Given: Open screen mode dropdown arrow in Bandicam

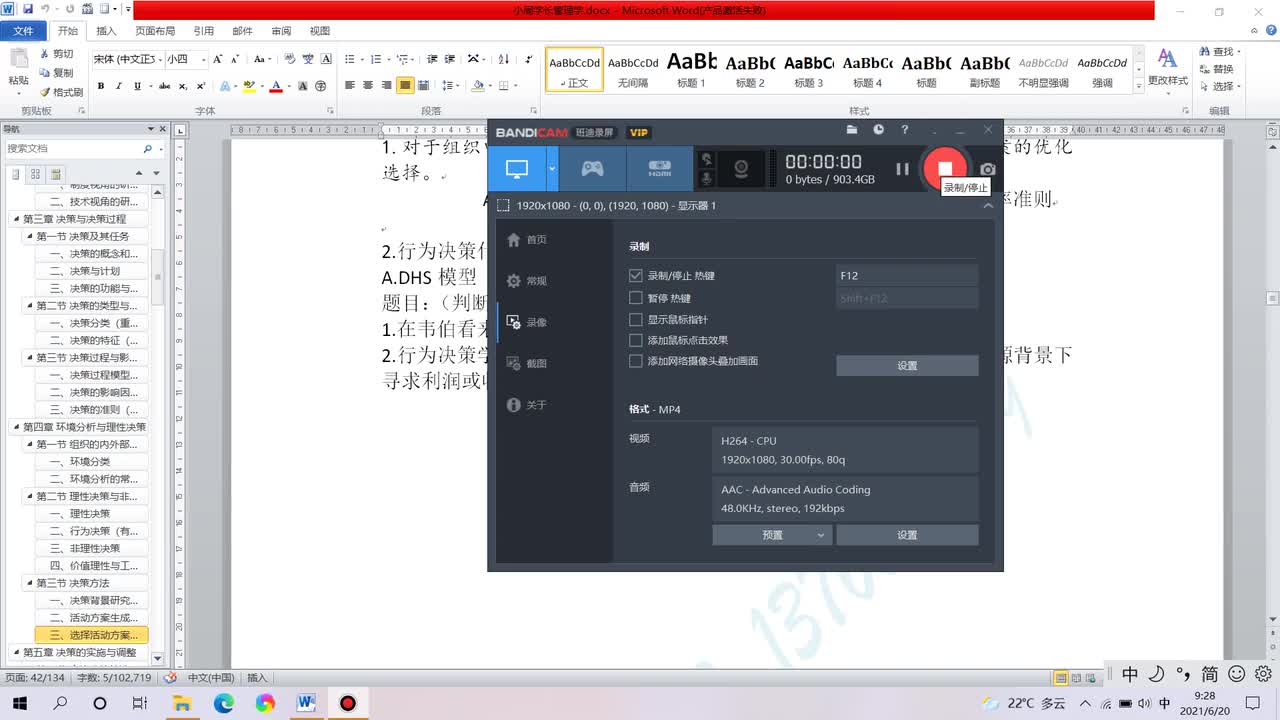Looking at the screenshot, I should (x=552, y=169).
